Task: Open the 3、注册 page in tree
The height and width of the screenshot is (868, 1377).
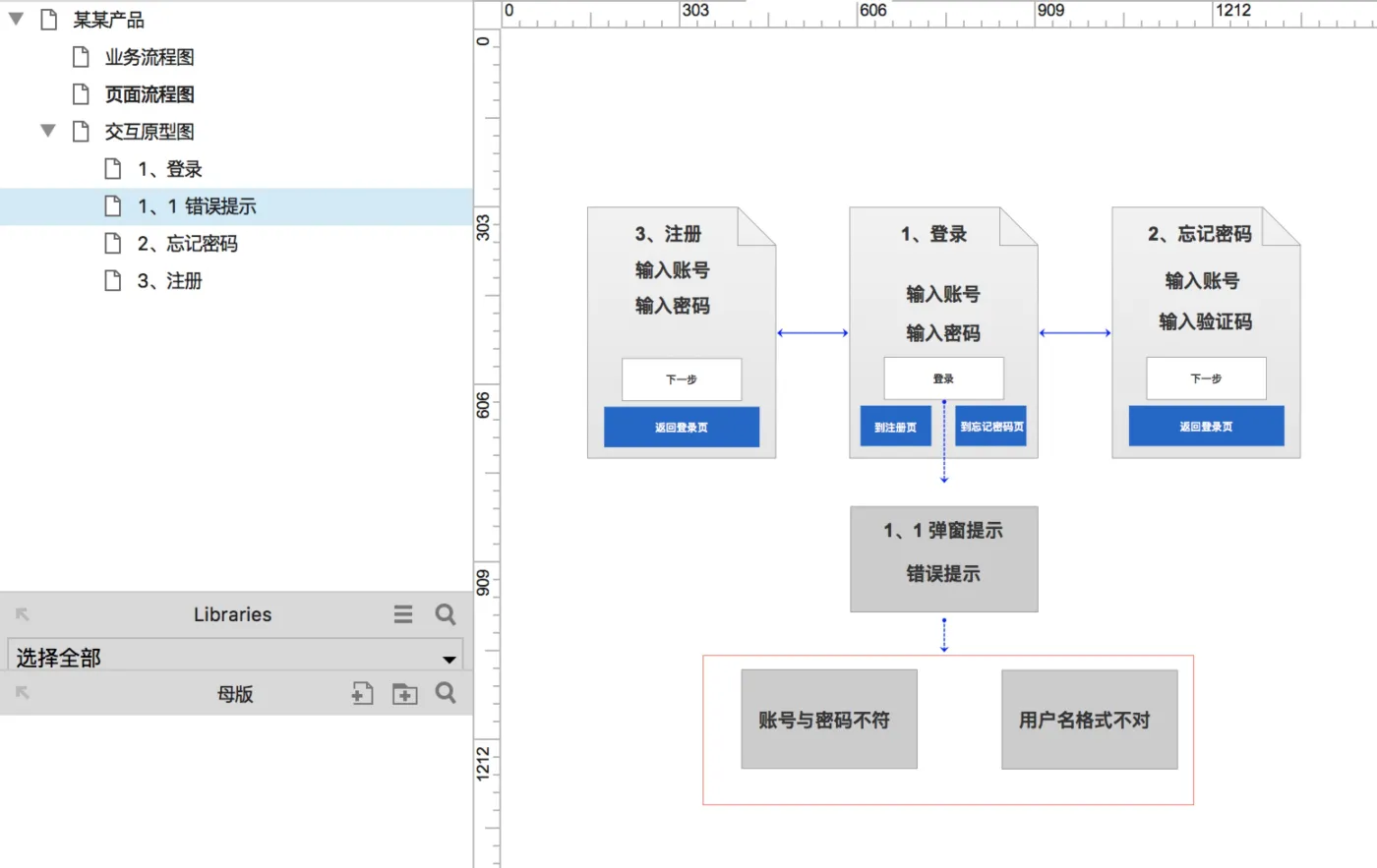Action: pos(169,281)
